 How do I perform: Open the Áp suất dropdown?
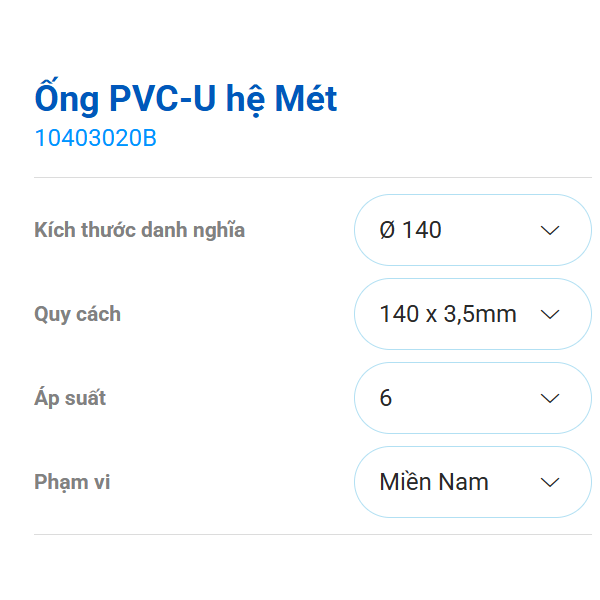(x=472, y=398)
